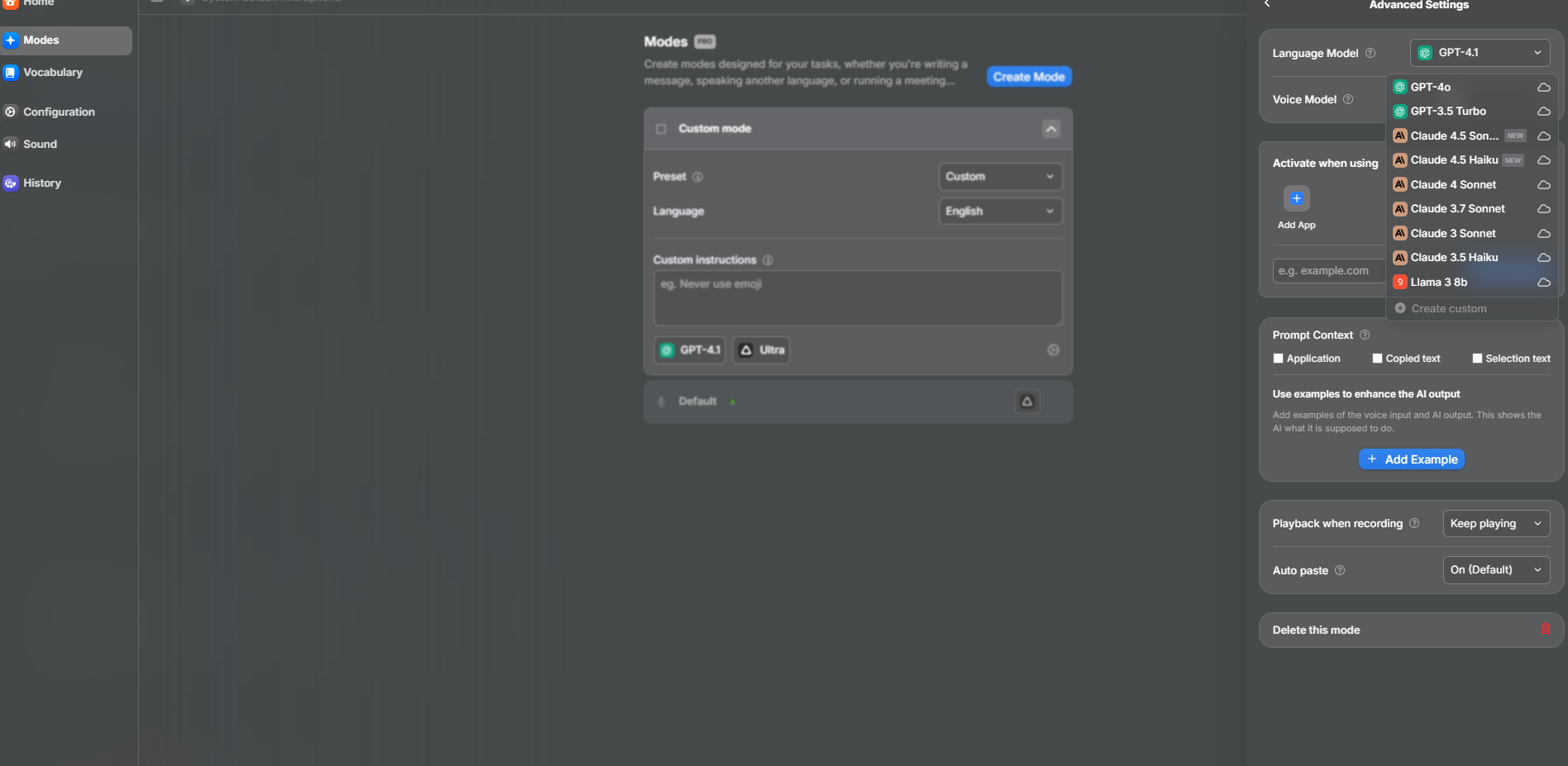Select Llama 3 8b from the model list

[x=1471, y=282]
